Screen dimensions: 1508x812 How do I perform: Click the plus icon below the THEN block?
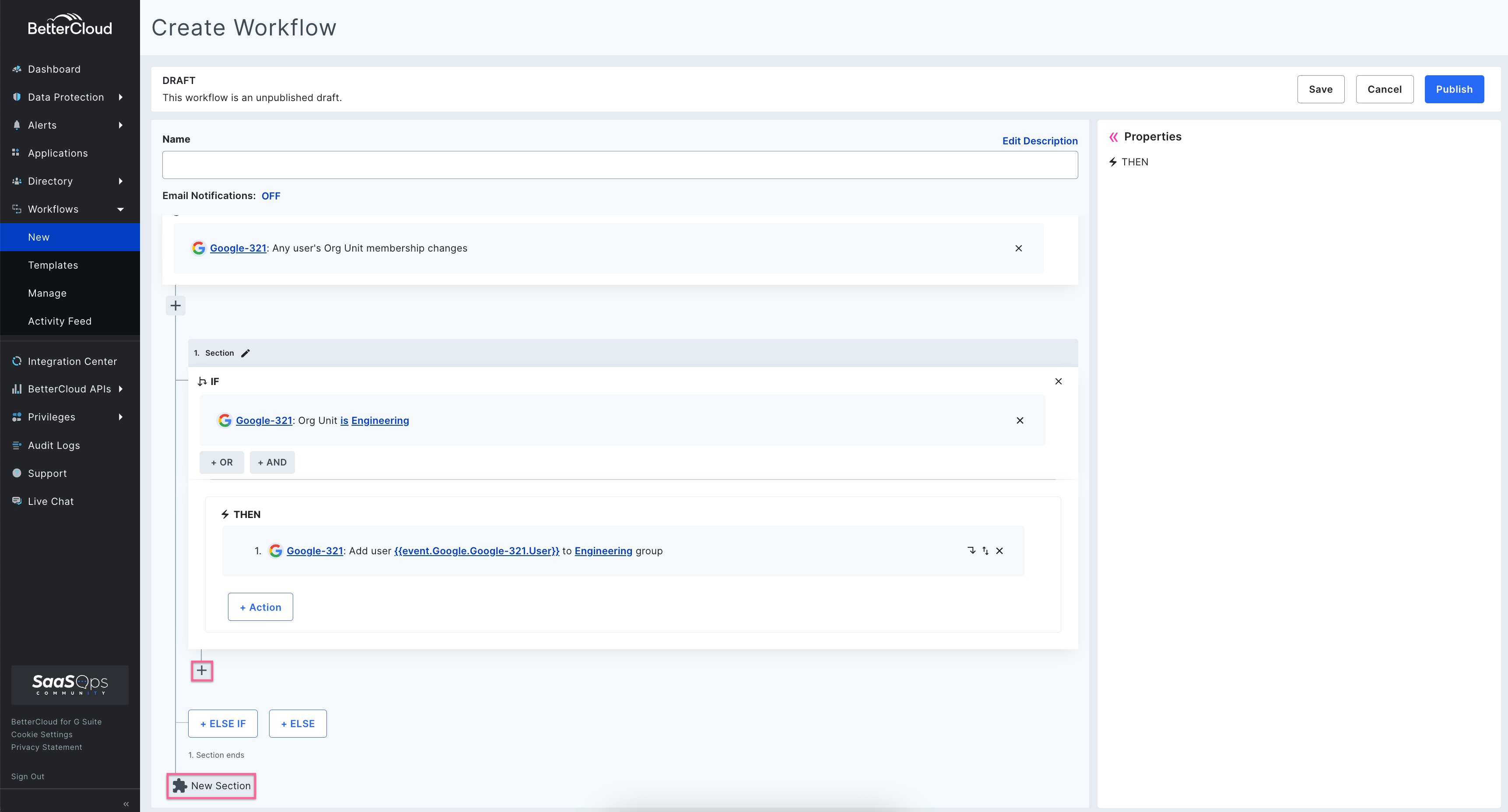tap(201, 670)
